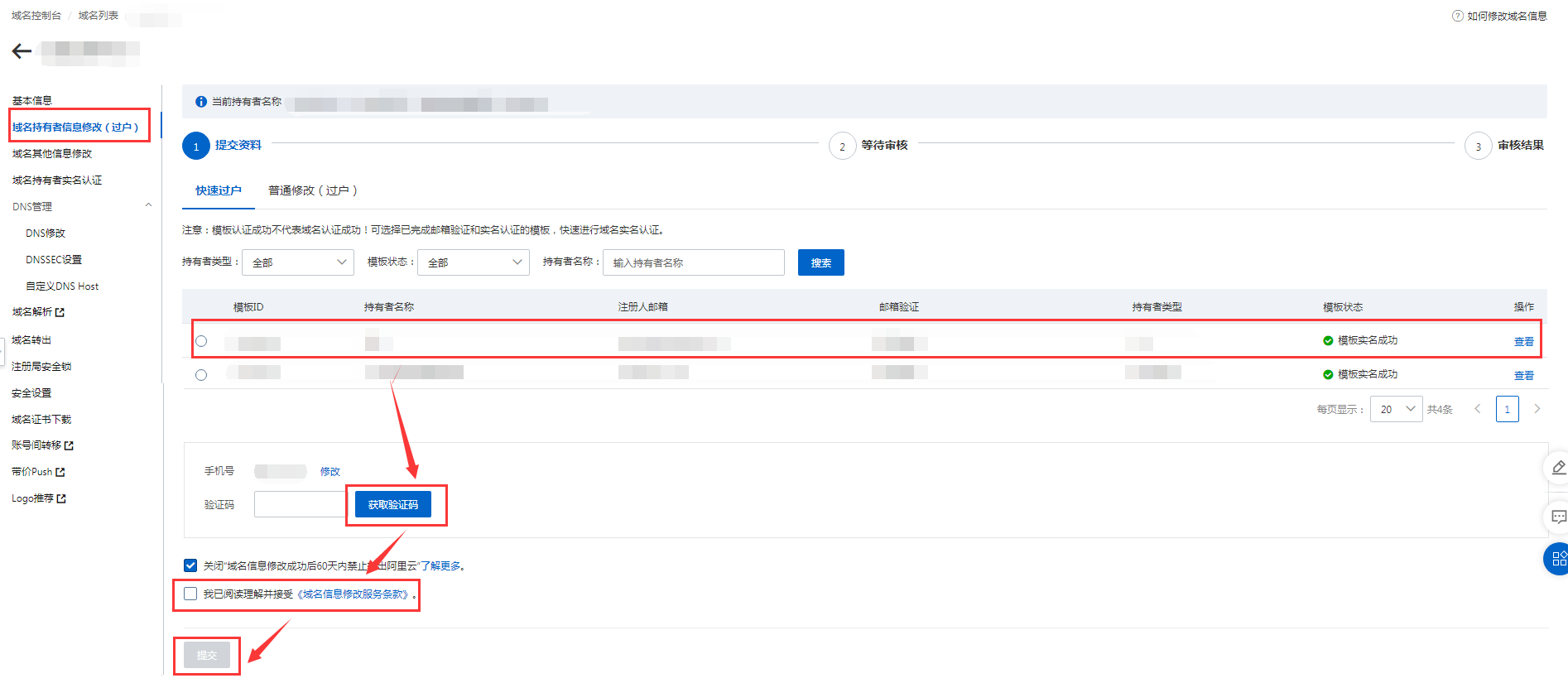Open 域名证书下载 in sidebar
The image size is (1568, 683).
41,419
